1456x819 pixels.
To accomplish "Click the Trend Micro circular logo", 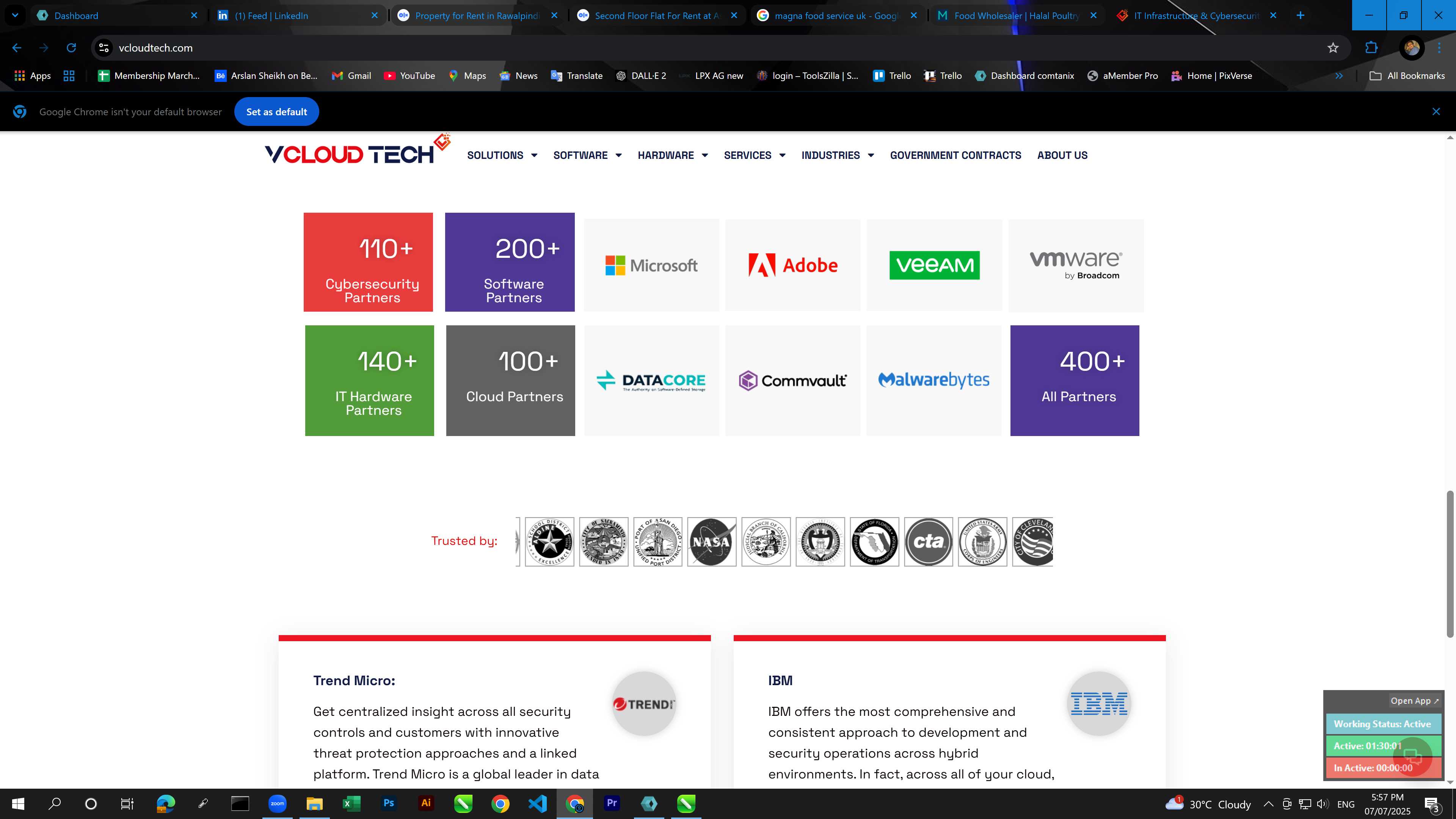I will tap(644, 704).
